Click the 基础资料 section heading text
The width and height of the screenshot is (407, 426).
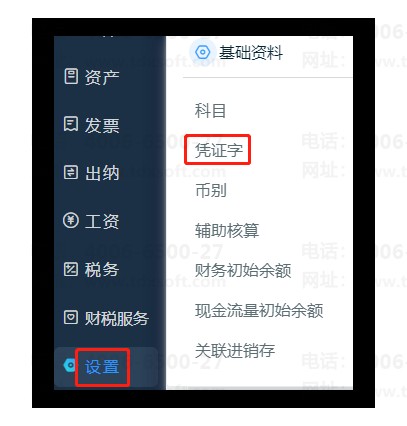251,53
